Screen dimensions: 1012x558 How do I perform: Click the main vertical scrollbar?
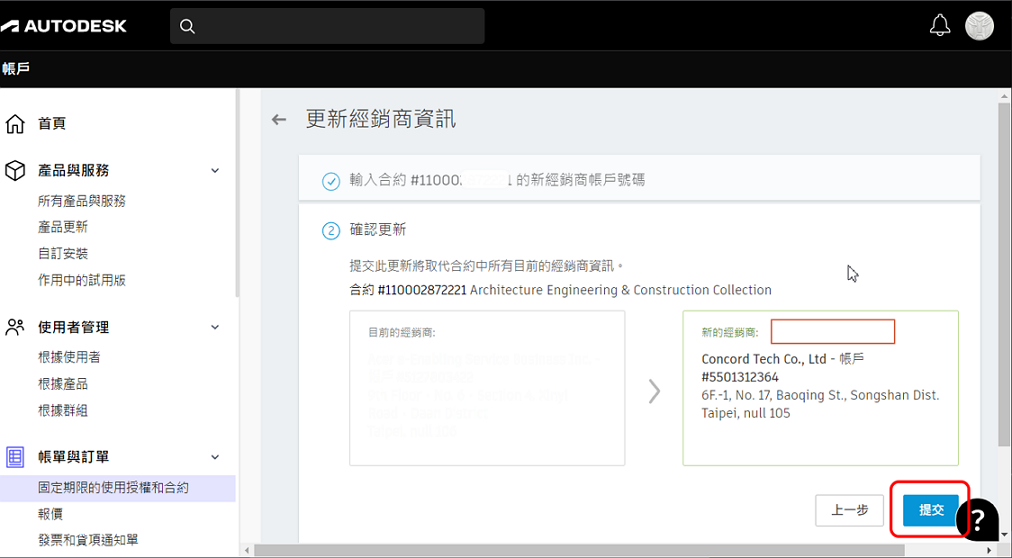pyautogui.click(x=1004, y=273)
